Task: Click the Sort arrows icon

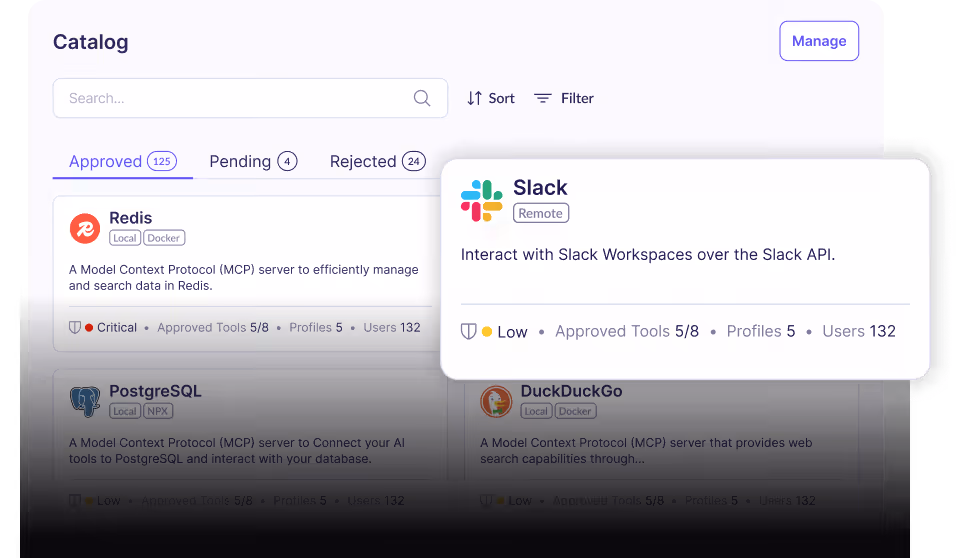Action: coord(474,98)
